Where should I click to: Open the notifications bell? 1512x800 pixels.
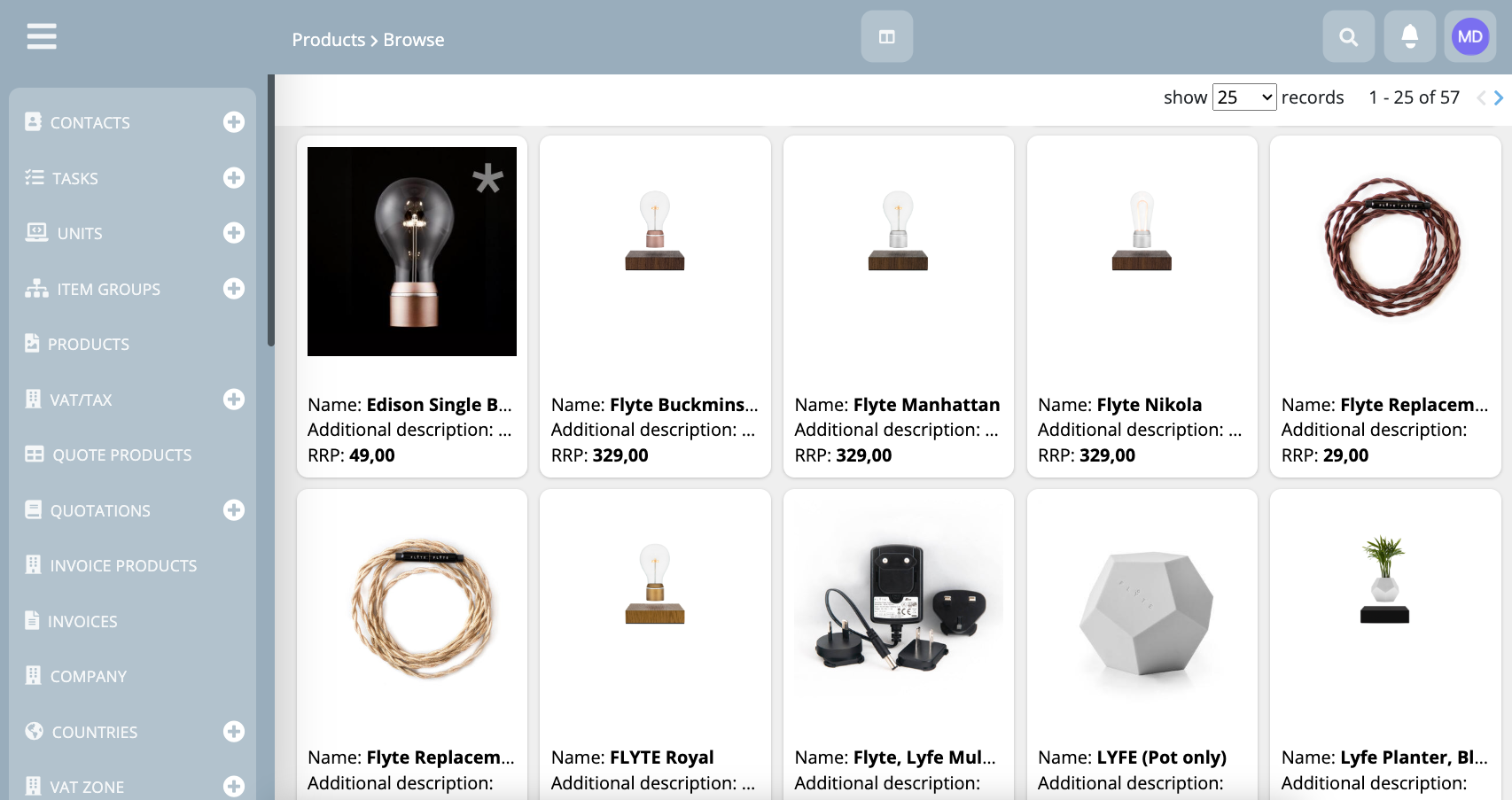tap(1409, 37)
